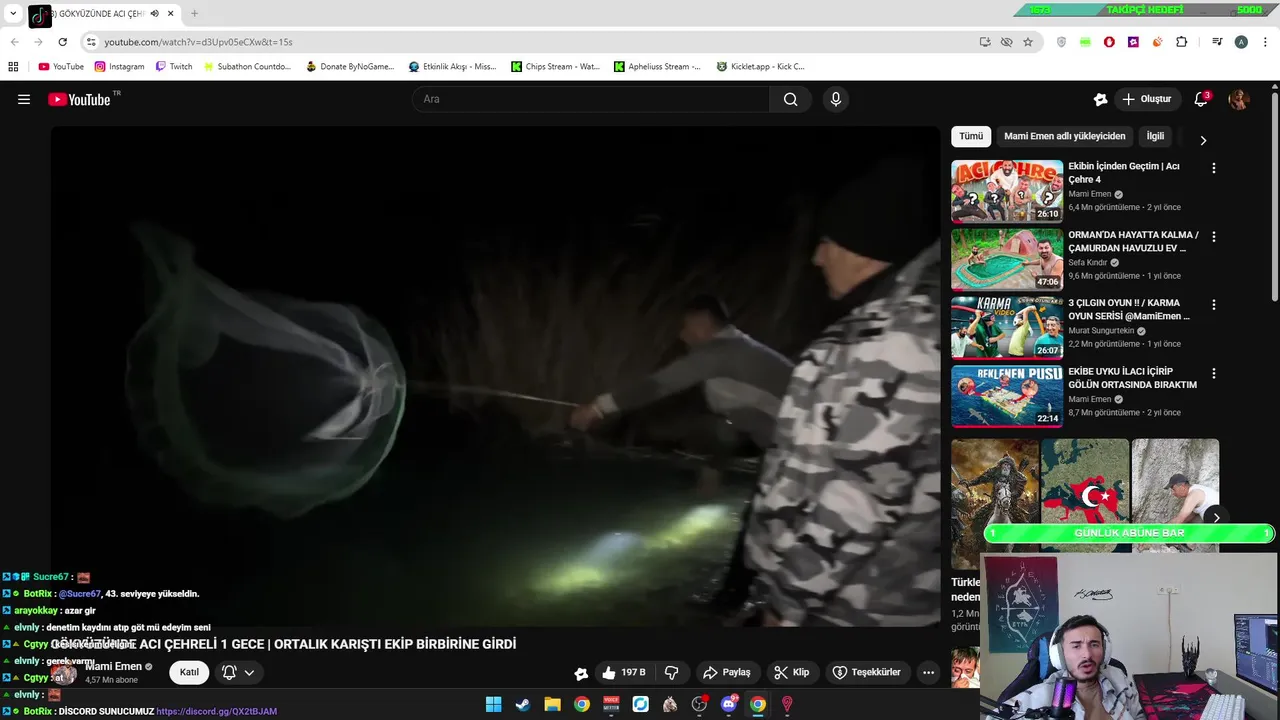Open Mami Emen channel name link
The image size is (1280, 720).
tap(113, 667)
